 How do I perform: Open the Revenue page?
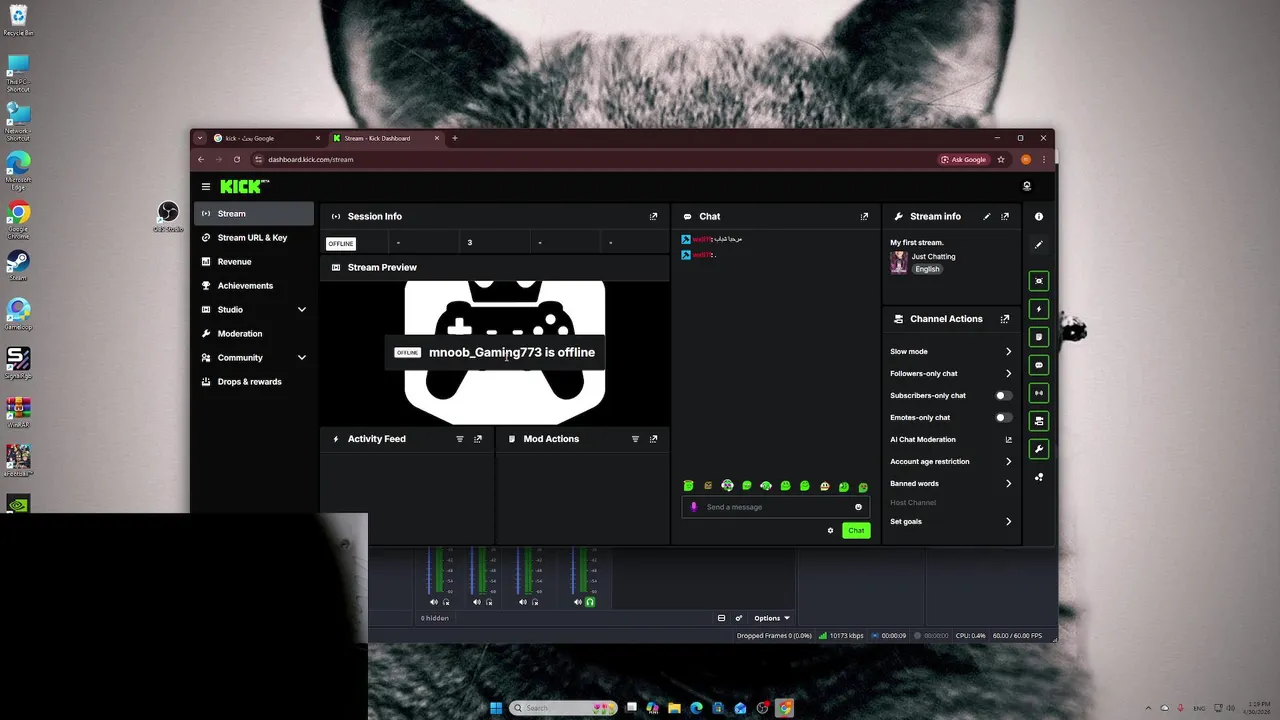pos(254,262)
